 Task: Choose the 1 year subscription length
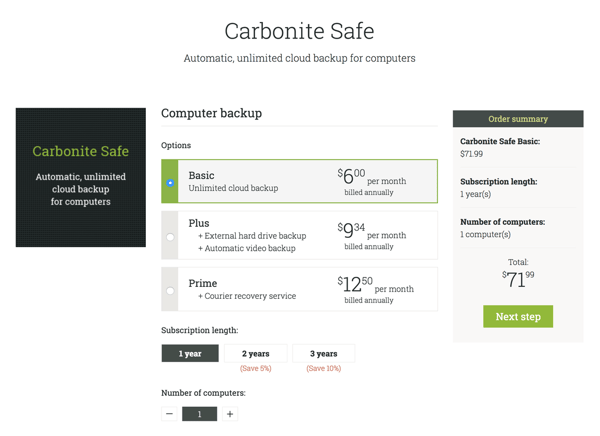tap(190, 353)
